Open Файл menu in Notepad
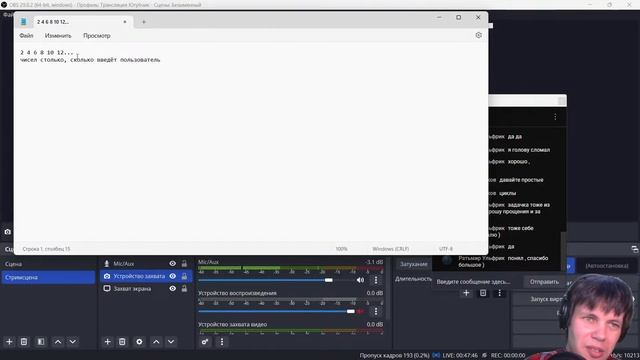The width and height of the screenshot is (640, 360). click(x=26, y=36)
